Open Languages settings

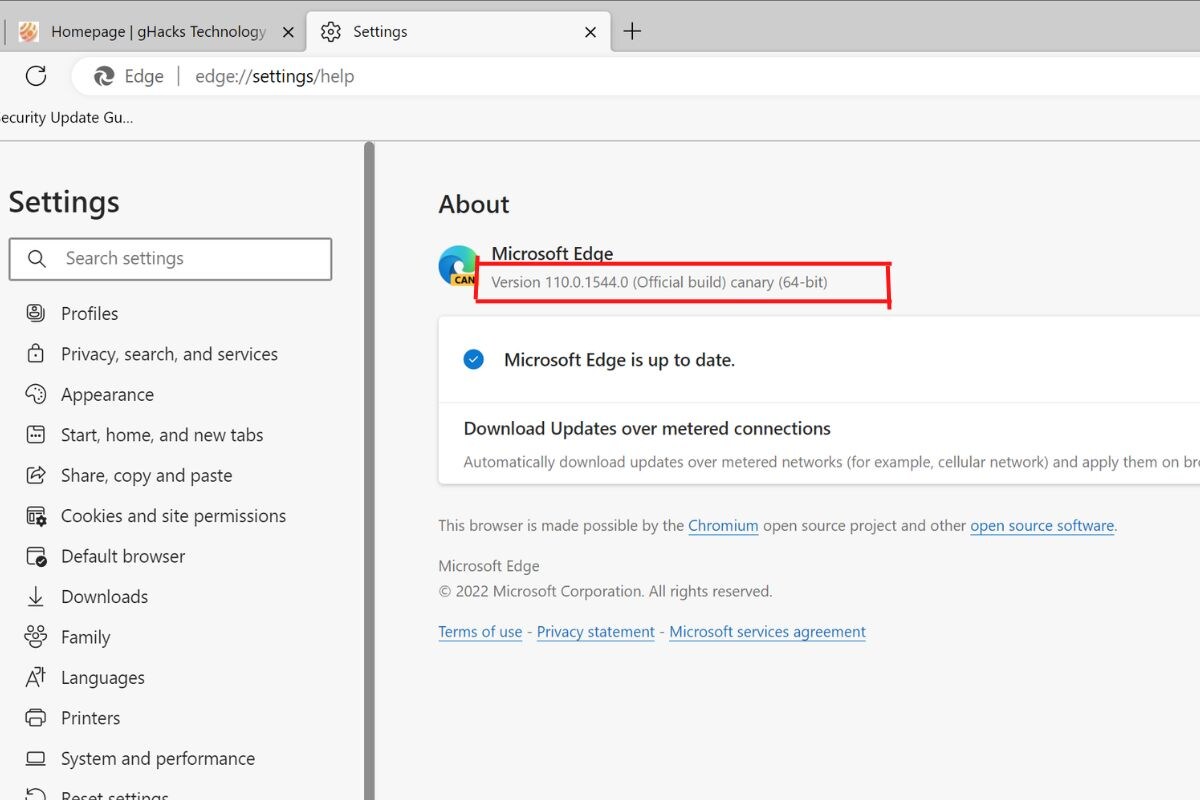click(102, 678)
